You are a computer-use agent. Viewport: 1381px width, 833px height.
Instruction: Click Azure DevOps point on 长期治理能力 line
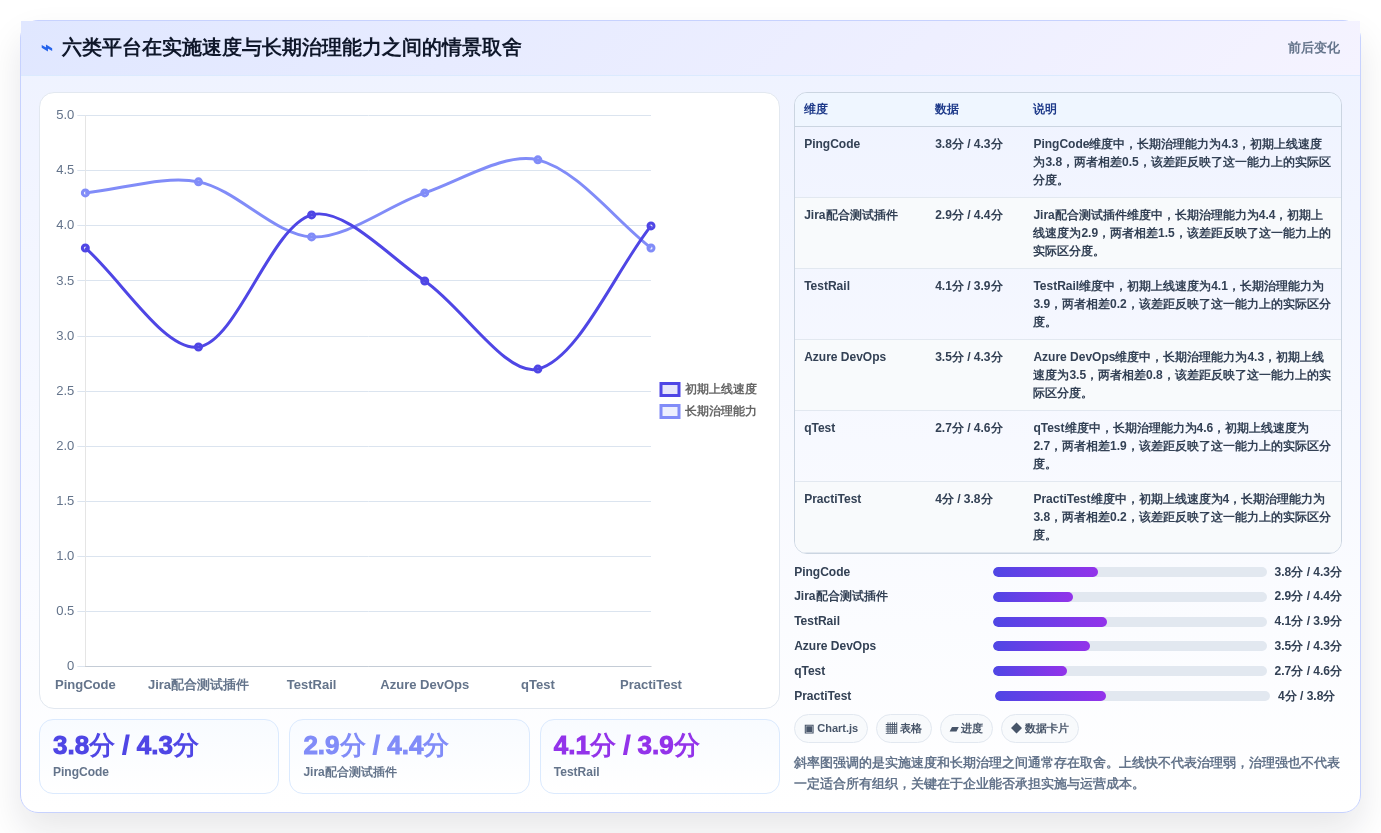point(425,193)
